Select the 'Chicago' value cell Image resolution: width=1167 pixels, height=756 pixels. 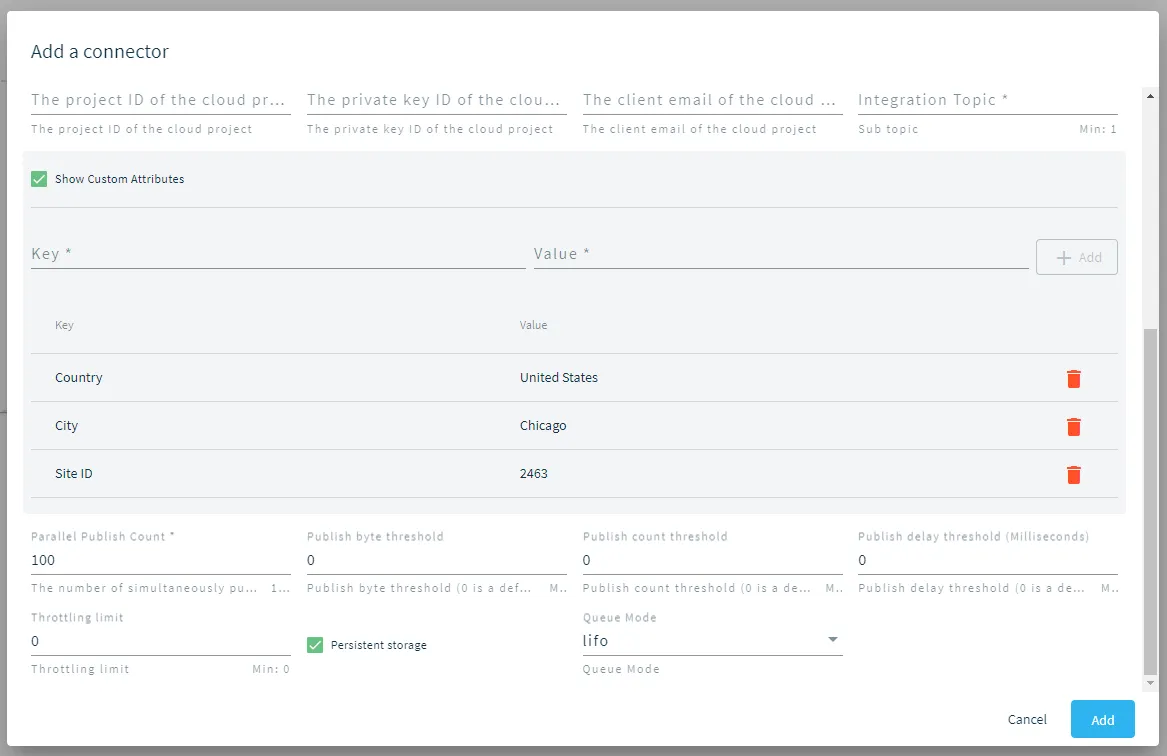coord(543,426)
